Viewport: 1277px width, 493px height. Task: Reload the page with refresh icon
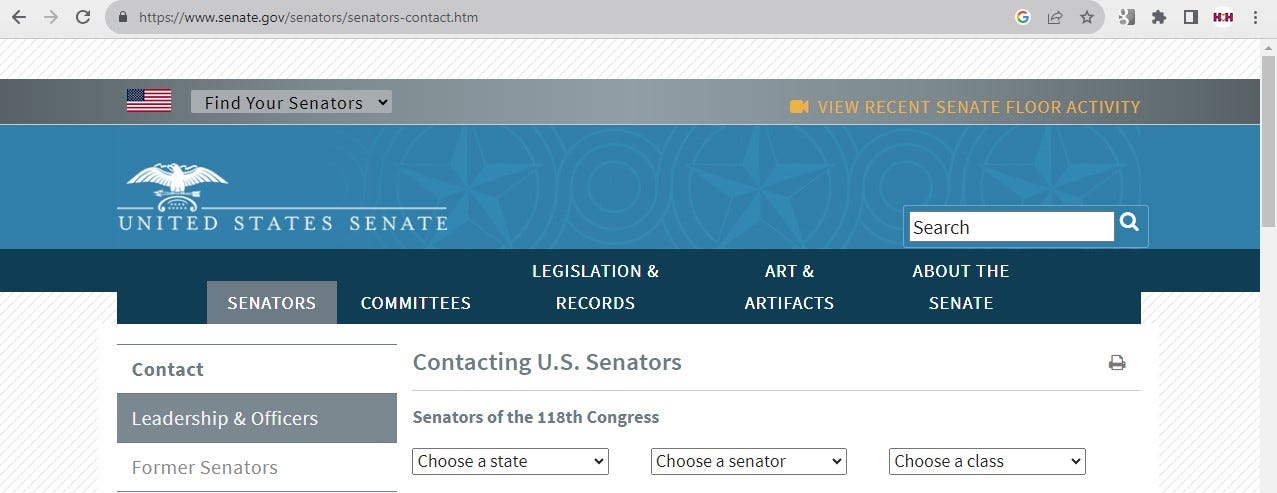pos(83,17)
